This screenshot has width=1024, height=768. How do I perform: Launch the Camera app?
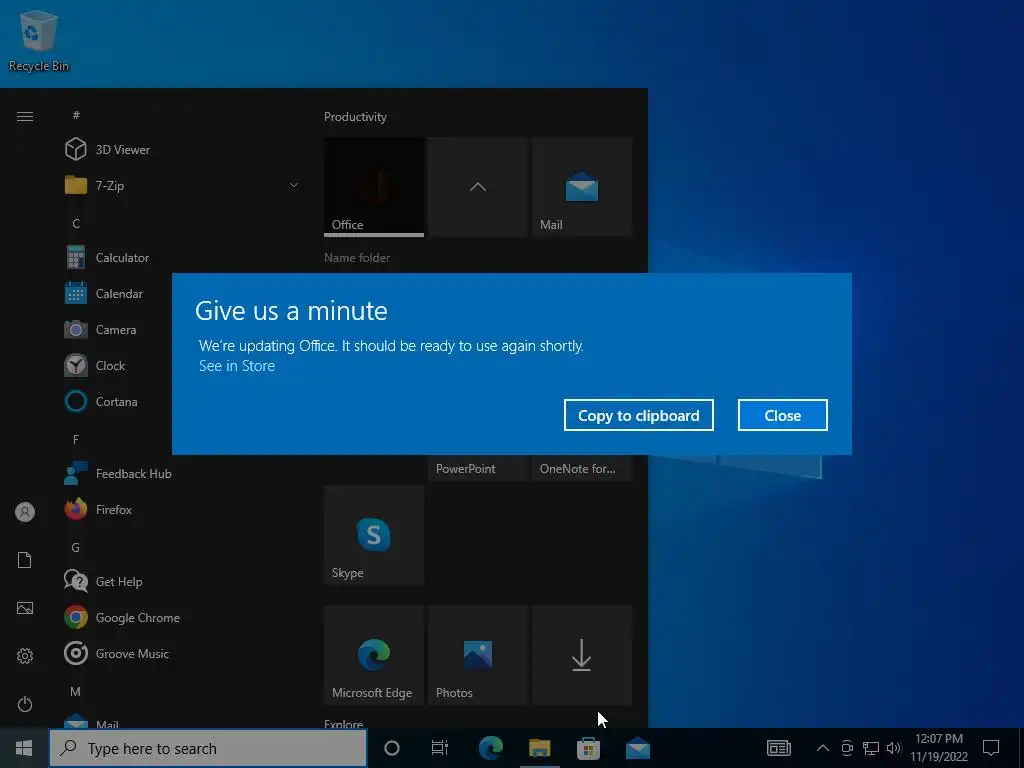coord(118,330)
